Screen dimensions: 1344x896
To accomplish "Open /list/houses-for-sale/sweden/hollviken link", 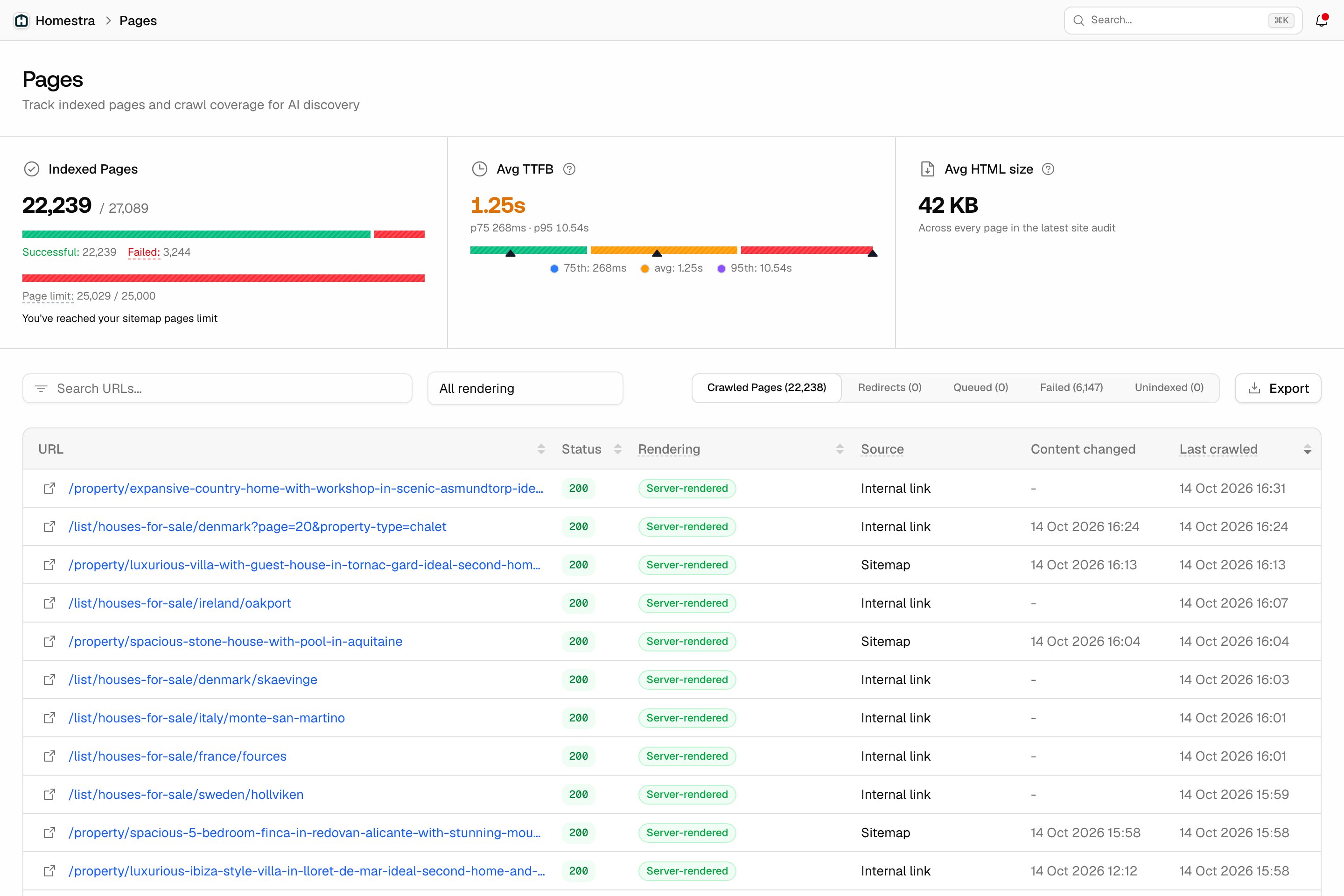I will coord(186,795).
